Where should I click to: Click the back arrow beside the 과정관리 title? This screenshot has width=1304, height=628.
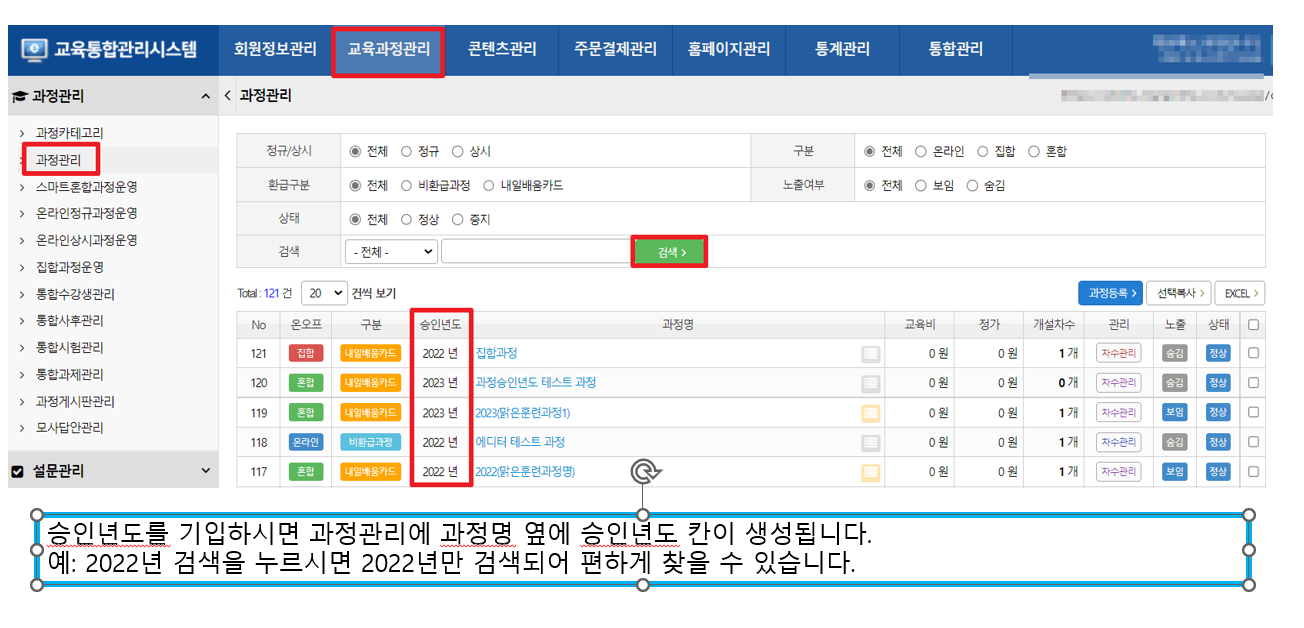coord(227,96)
